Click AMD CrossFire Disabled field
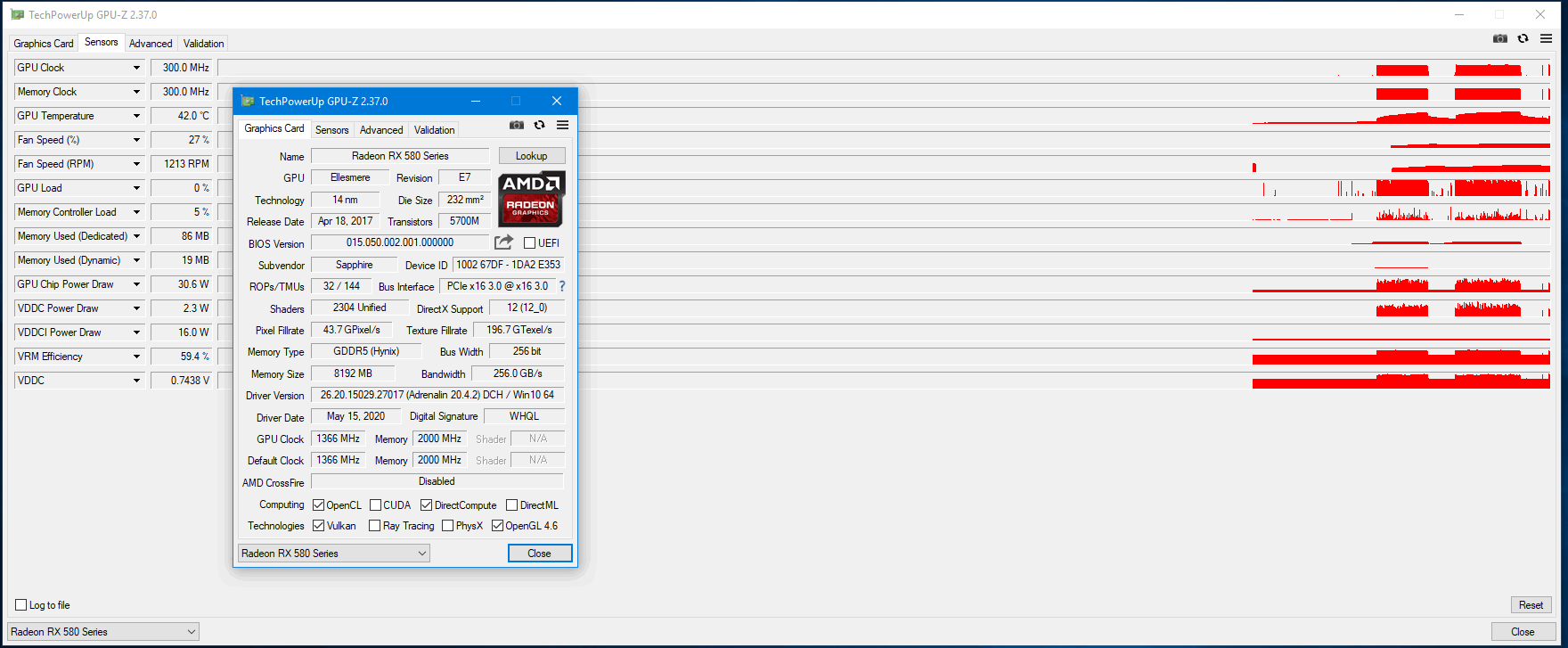 click(x=437, y=481)
